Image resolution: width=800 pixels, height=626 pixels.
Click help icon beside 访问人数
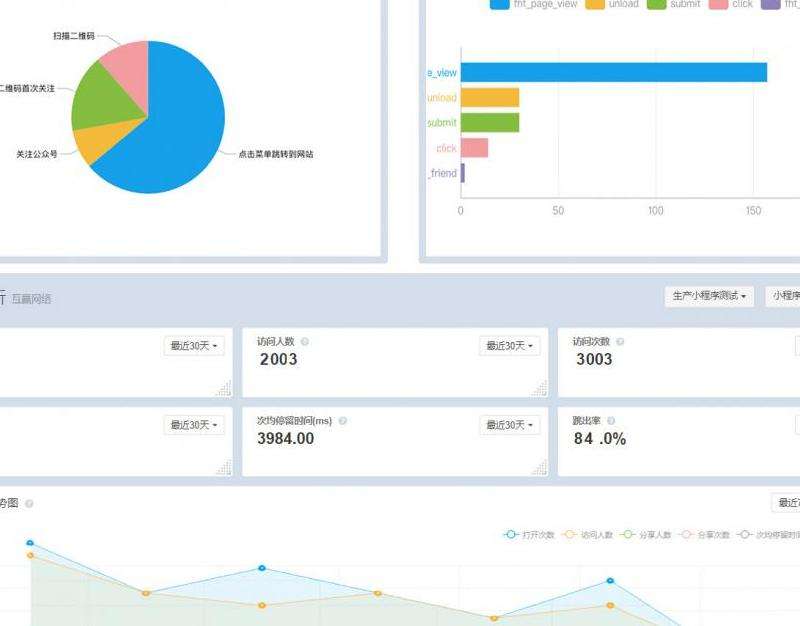(x=305, y=342)
